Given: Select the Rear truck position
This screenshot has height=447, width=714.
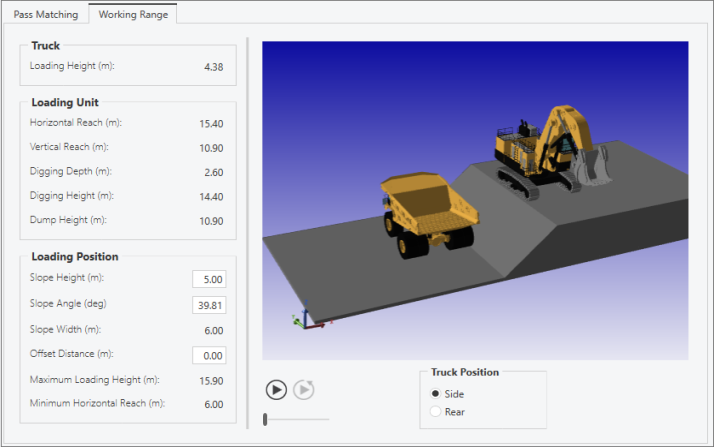Looking at the screenshot, I should pyautogui.click(x=435, y=411).
